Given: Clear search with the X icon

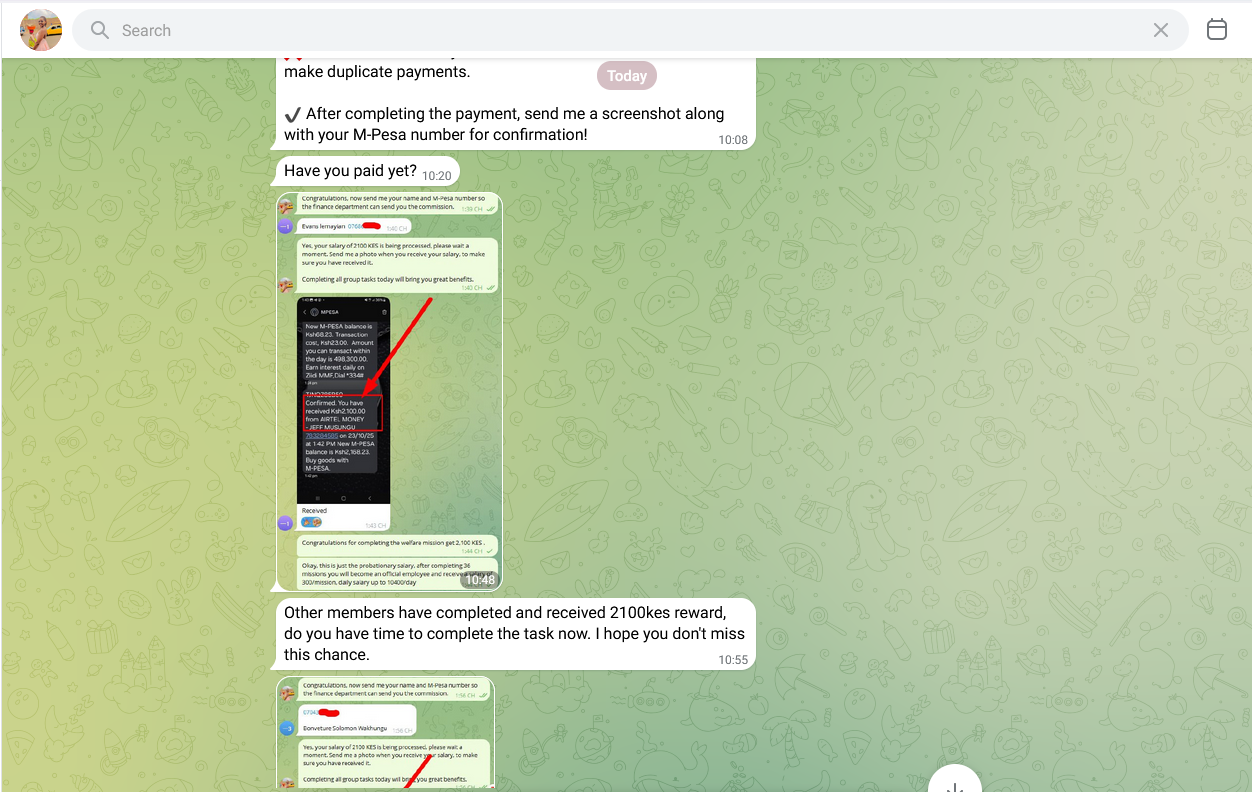Looking at the screenshot, I should tap(1160, 30).
